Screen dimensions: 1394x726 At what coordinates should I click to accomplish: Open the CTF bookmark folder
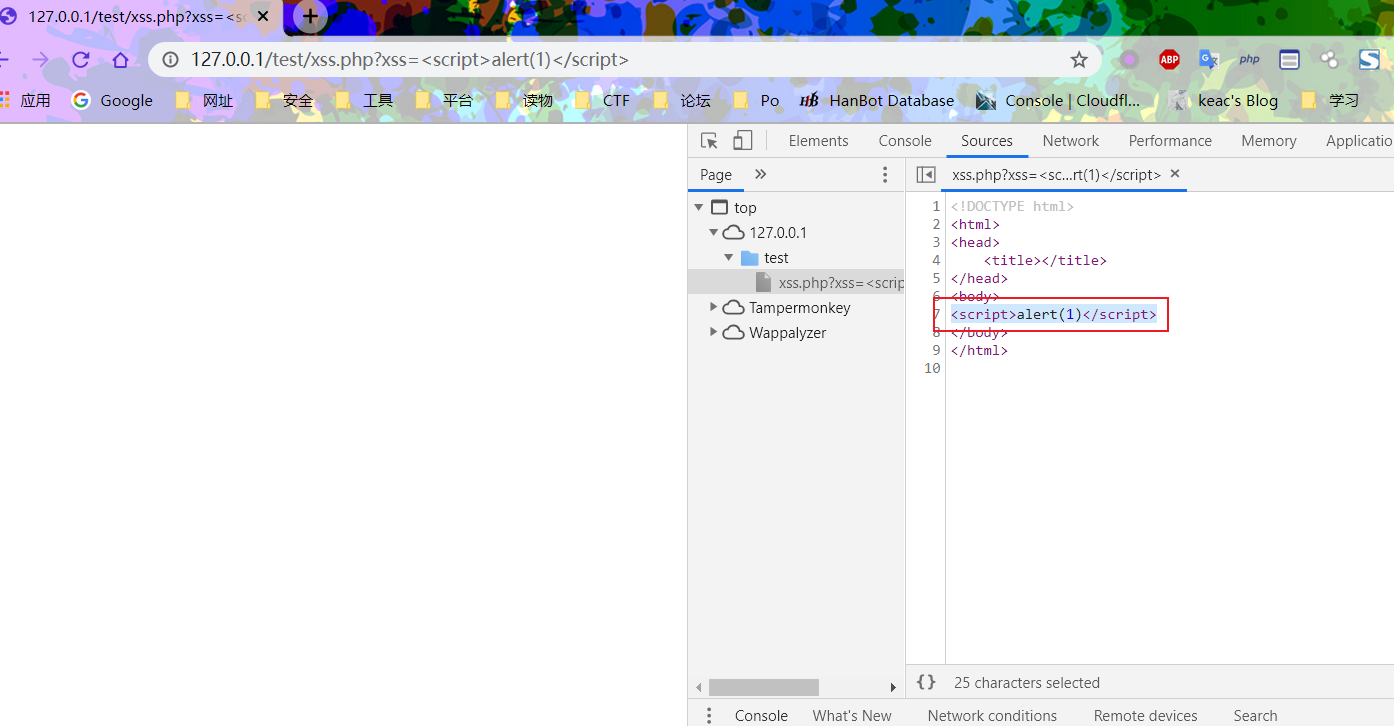[x=603, y=100]
